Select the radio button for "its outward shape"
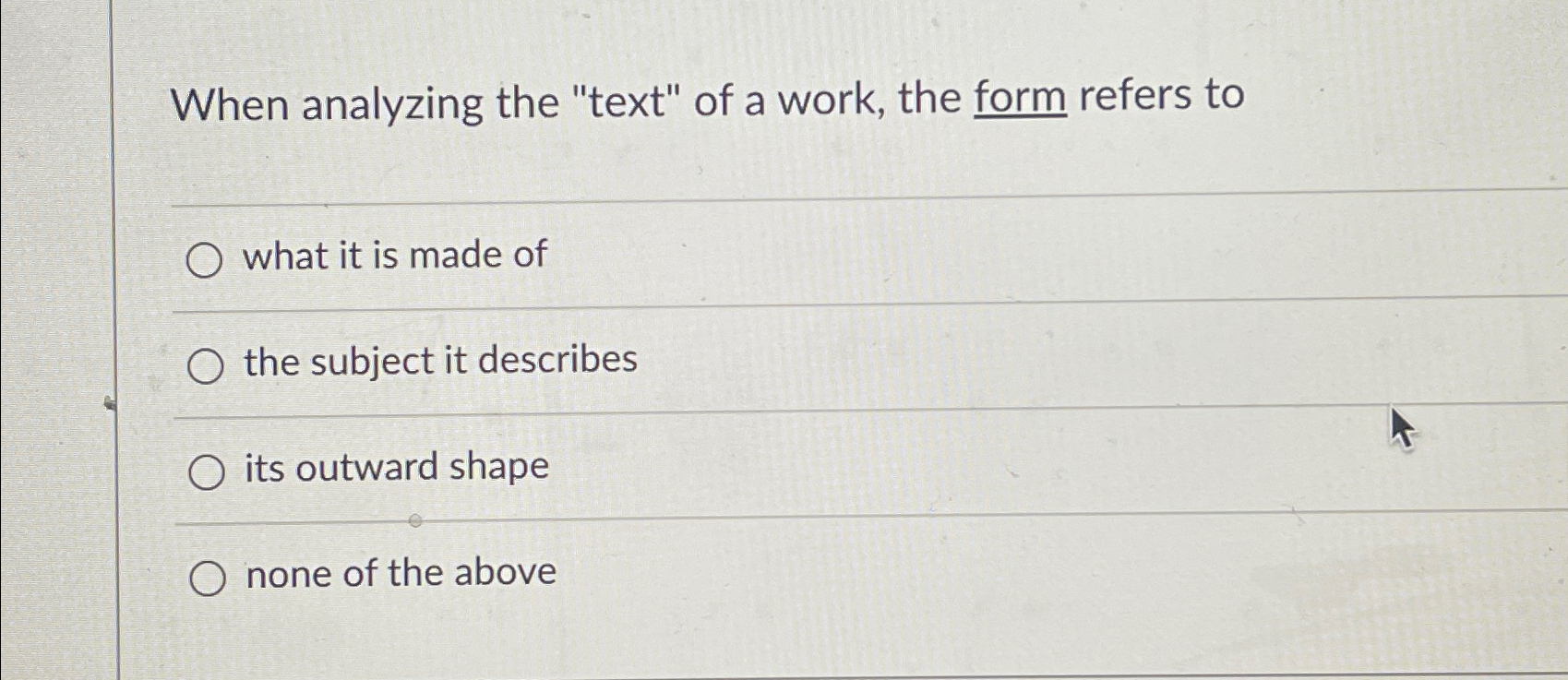1568x680 pixels. 205,470
